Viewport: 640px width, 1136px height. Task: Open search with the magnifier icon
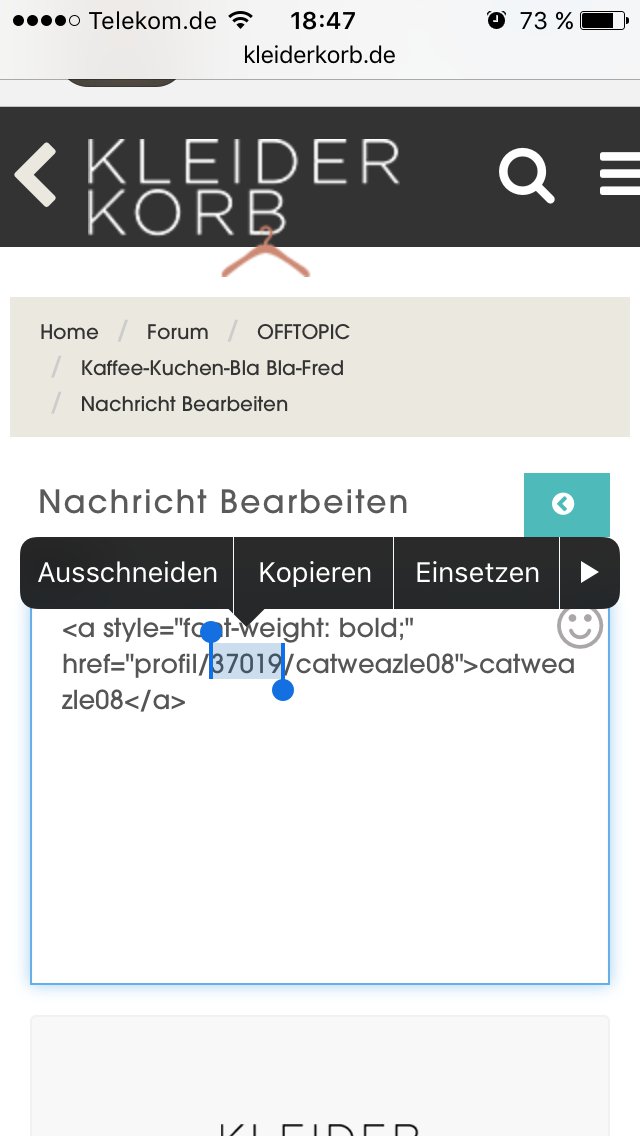click(x=526, y=176)
